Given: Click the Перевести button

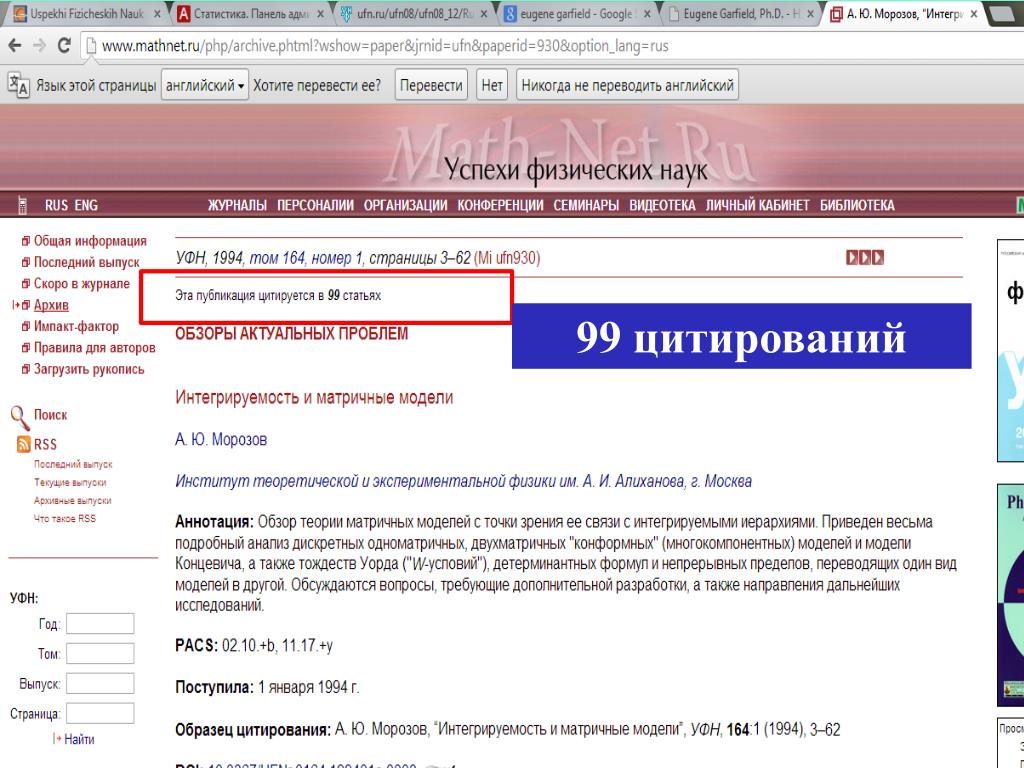Looking at the screenshot, I should (431, 86).
